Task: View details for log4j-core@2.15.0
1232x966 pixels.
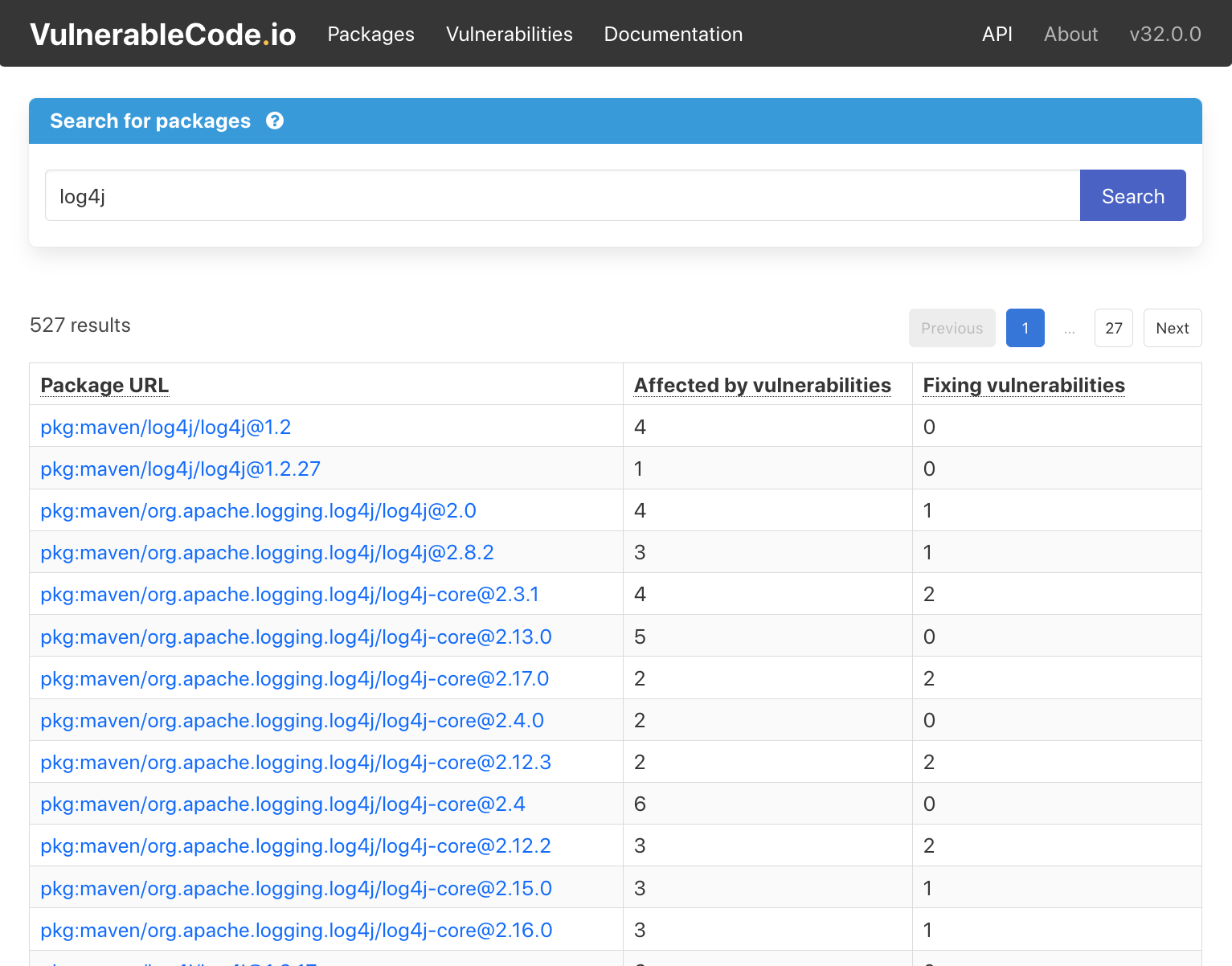Action: [296, 888]
